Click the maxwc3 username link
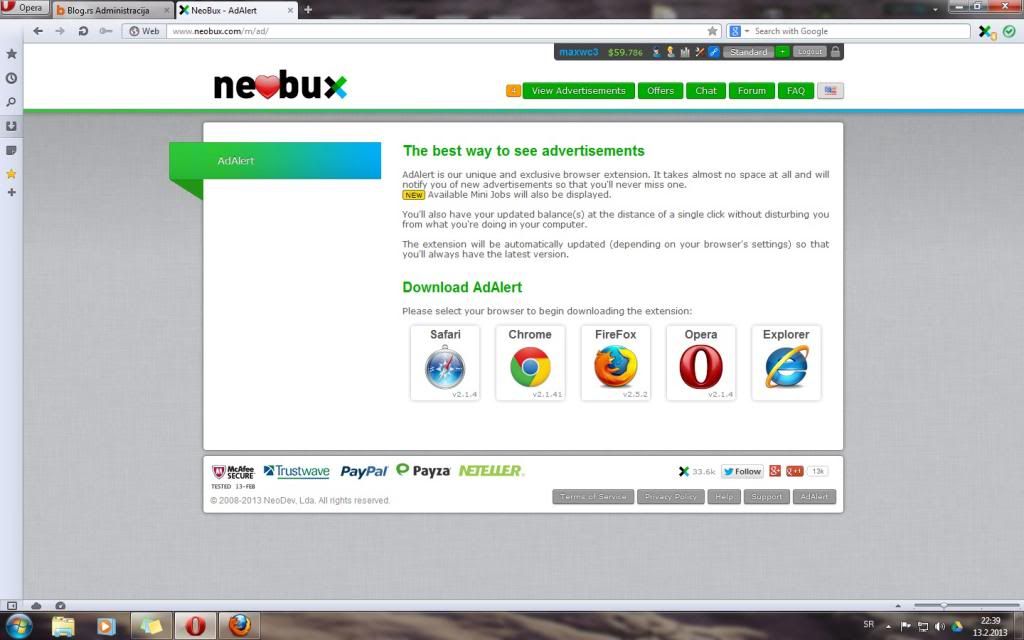This screenshot has width=1024, height=640. click(x=579, y=52)
